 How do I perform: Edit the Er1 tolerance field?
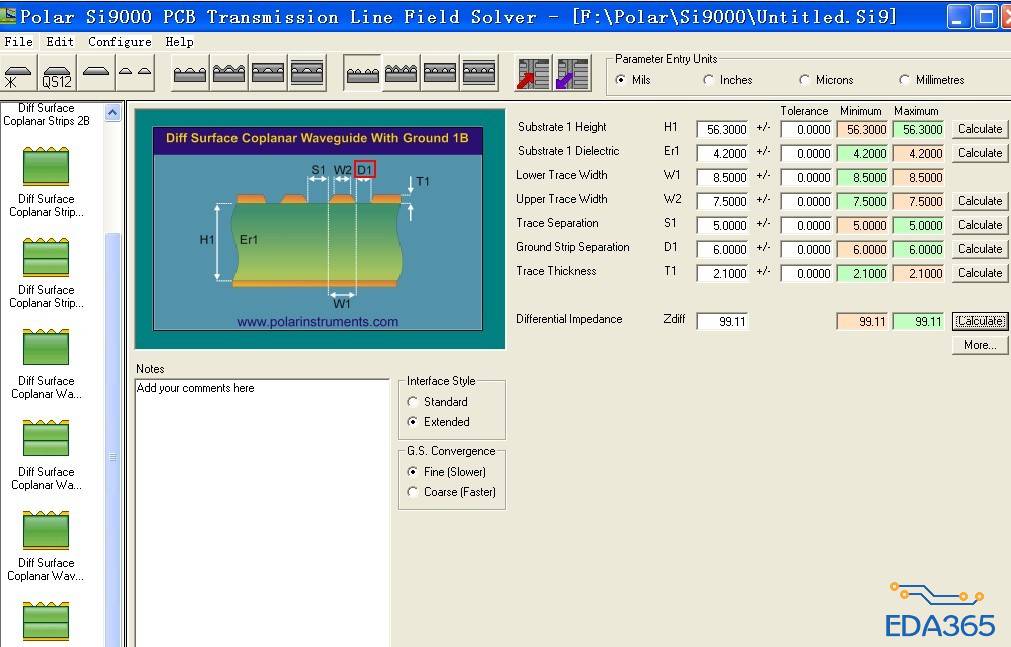[806, 154]
